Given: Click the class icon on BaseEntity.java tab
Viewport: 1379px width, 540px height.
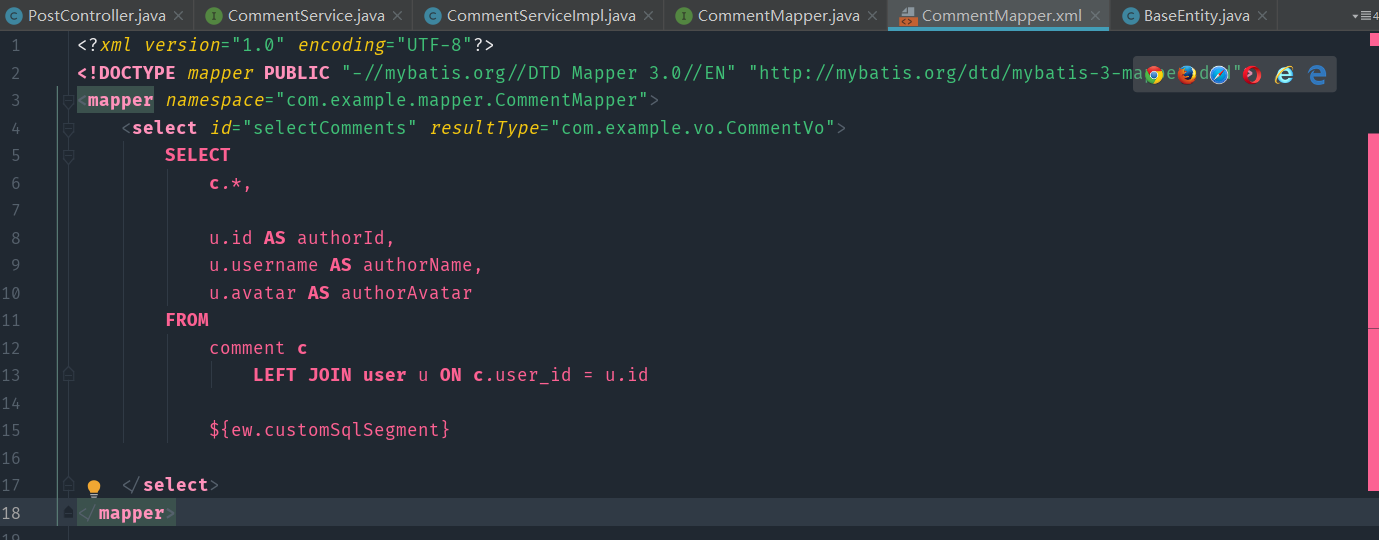Looking at the screenshot, I should point(1130,15).
